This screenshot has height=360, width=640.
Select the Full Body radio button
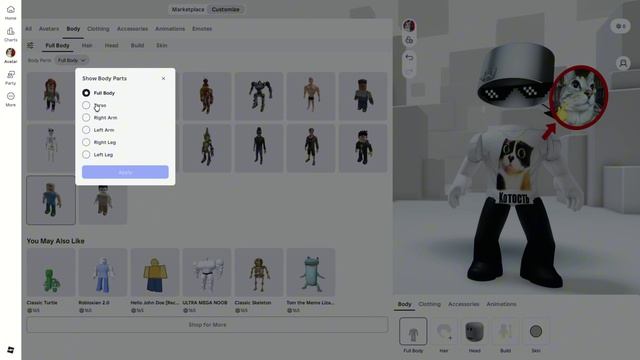coord(86,93)
